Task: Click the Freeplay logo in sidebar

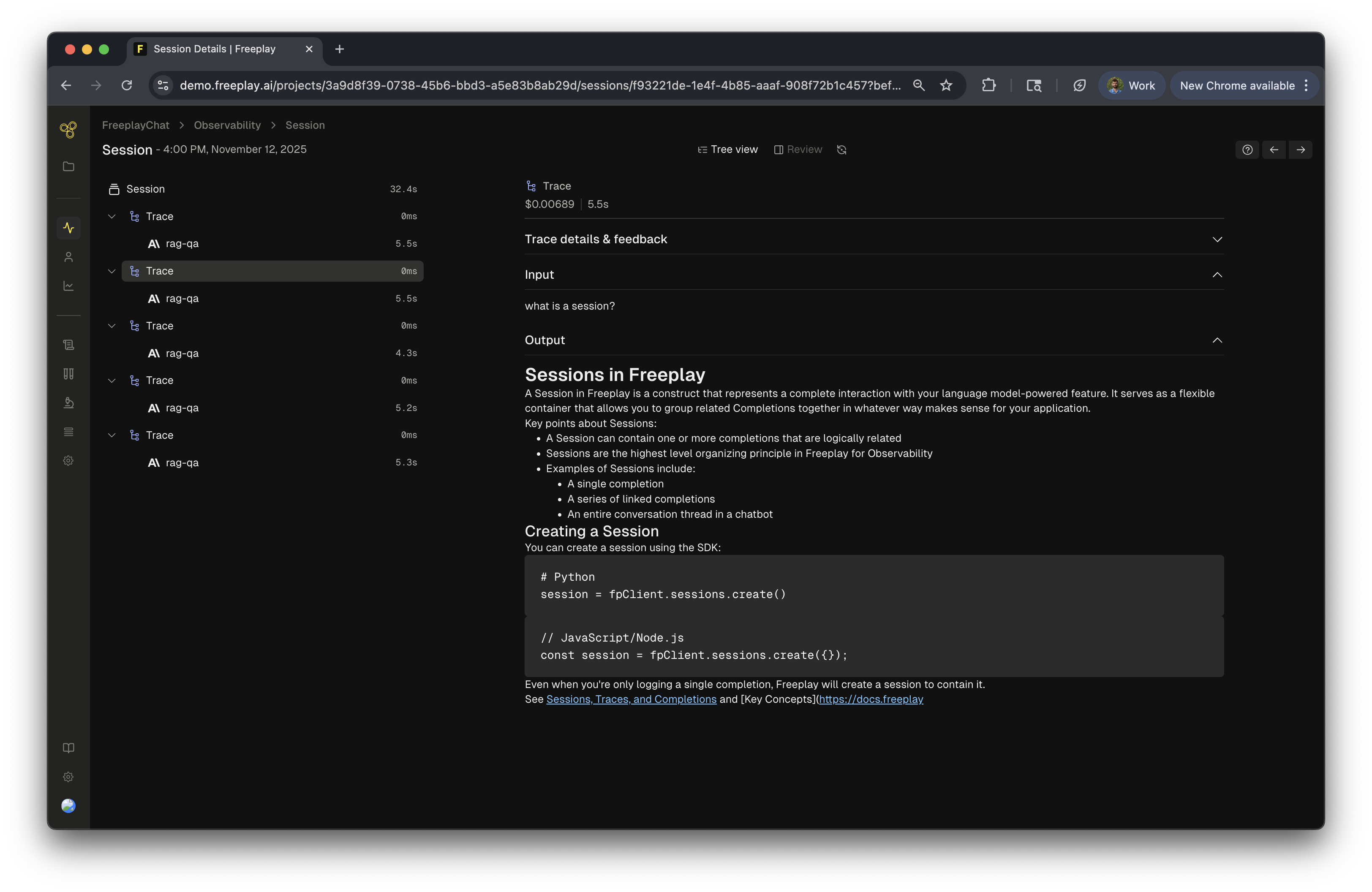Action: 68,130
